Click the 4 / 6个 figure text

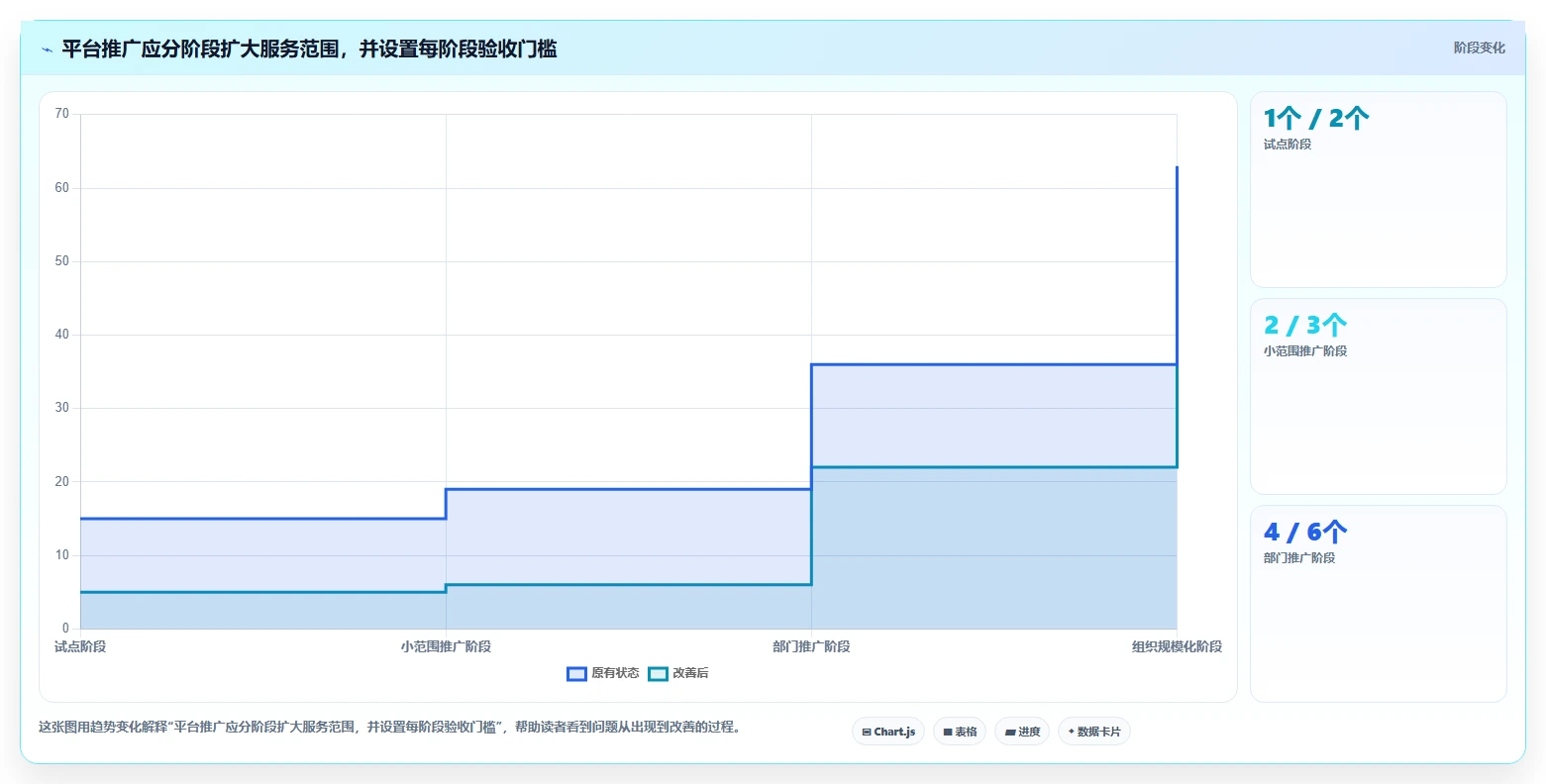tap(1305, 533)
